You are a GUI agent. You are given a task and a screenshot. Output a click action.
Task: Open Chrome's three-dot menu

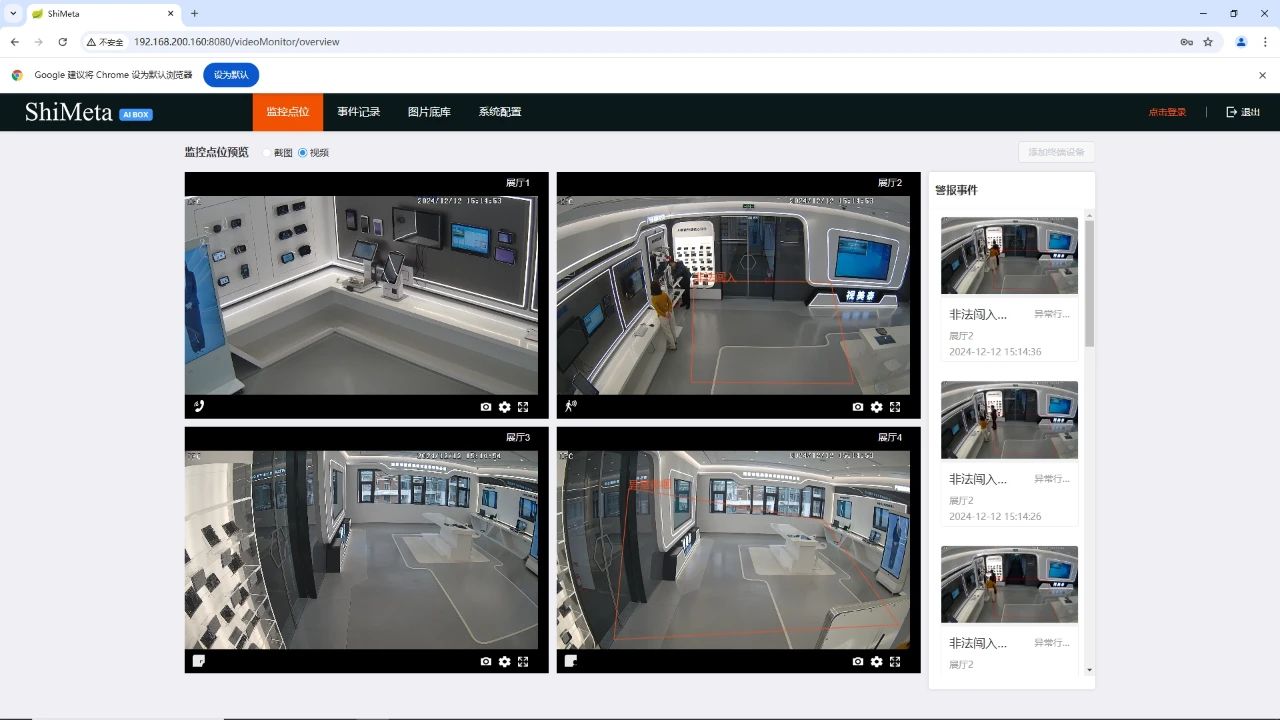click(1265, 42)
